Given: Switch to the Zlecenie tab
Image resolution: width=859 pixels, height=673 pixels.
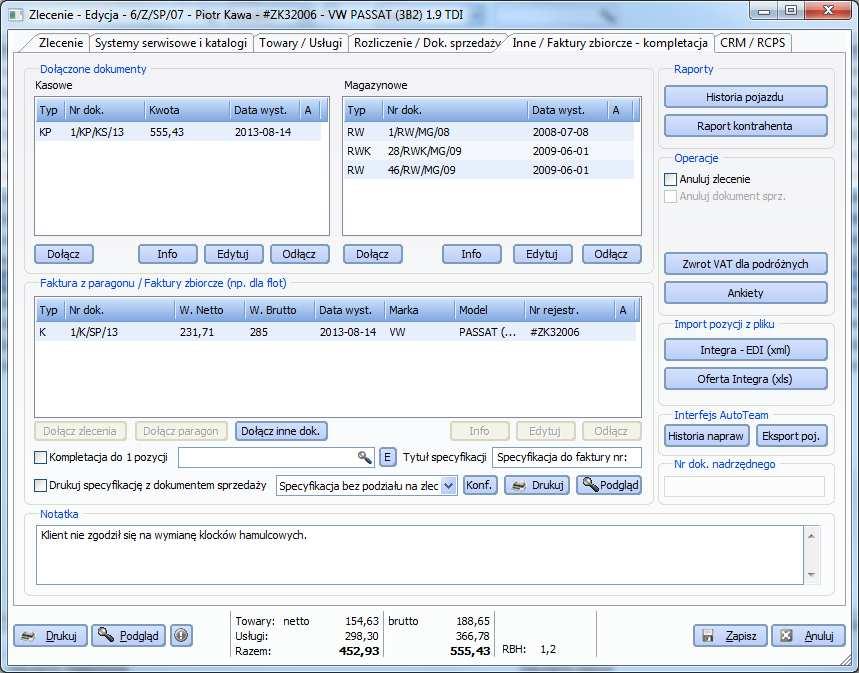Looking at the screenshot, I should point(61,43).
